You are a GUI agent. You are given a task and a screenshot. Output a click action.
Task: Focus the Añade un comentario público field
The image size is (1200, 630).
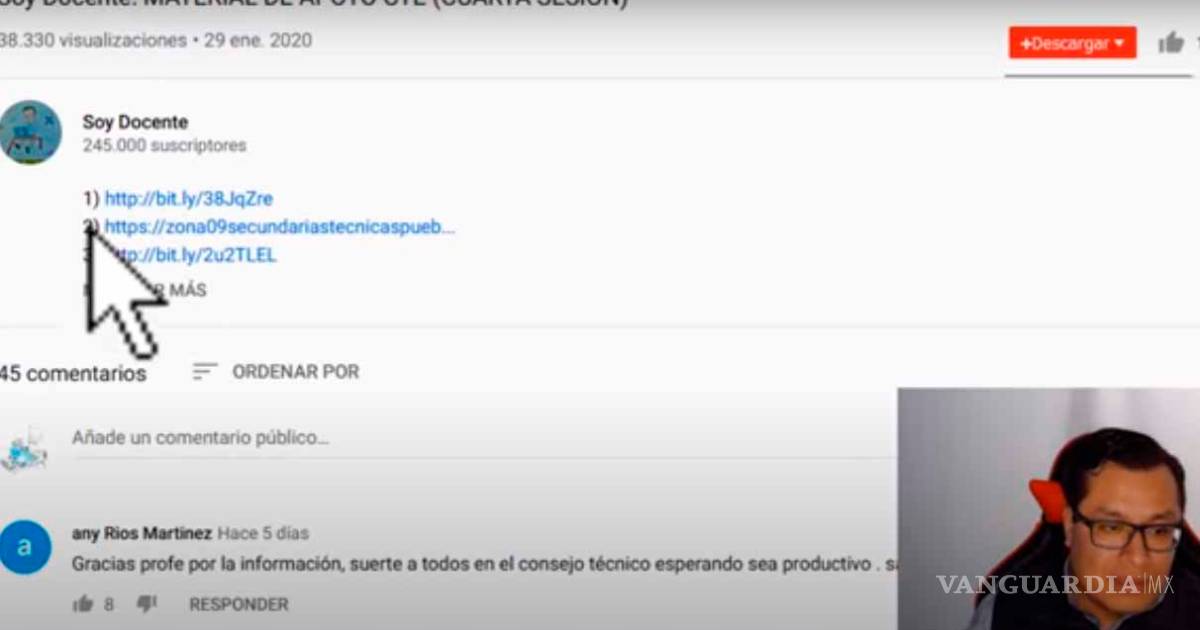click(x=480, y=438)
